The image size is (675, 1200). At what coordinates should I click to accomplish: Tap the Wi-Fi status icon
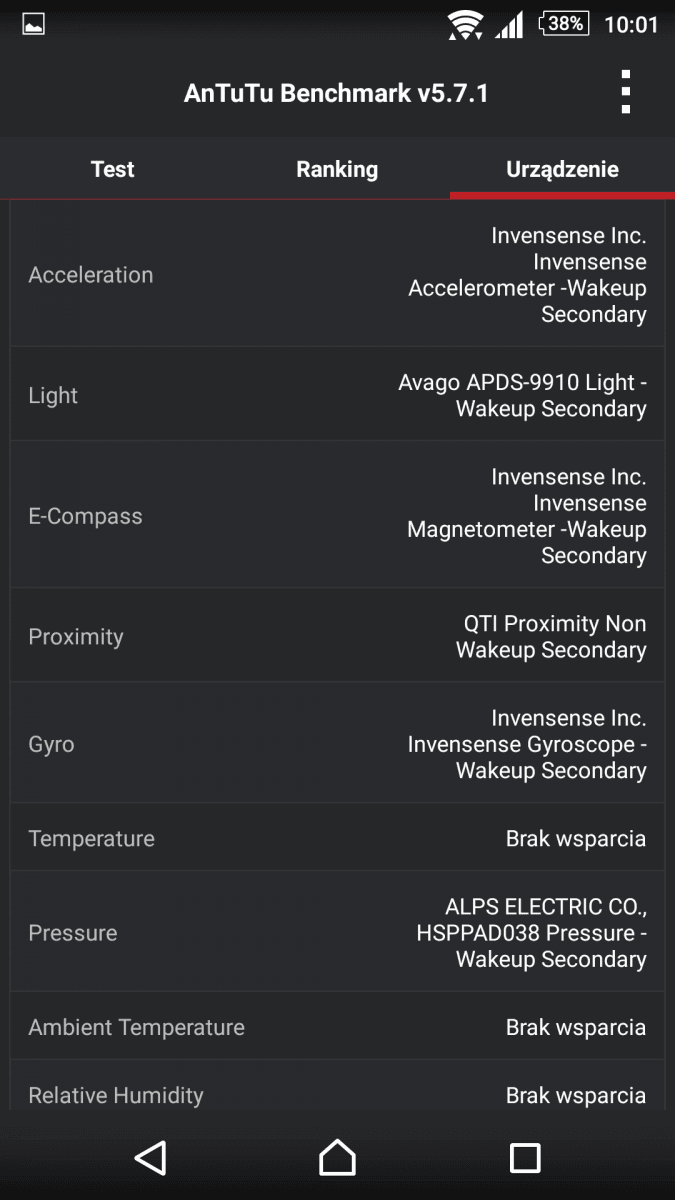[465, 24]
